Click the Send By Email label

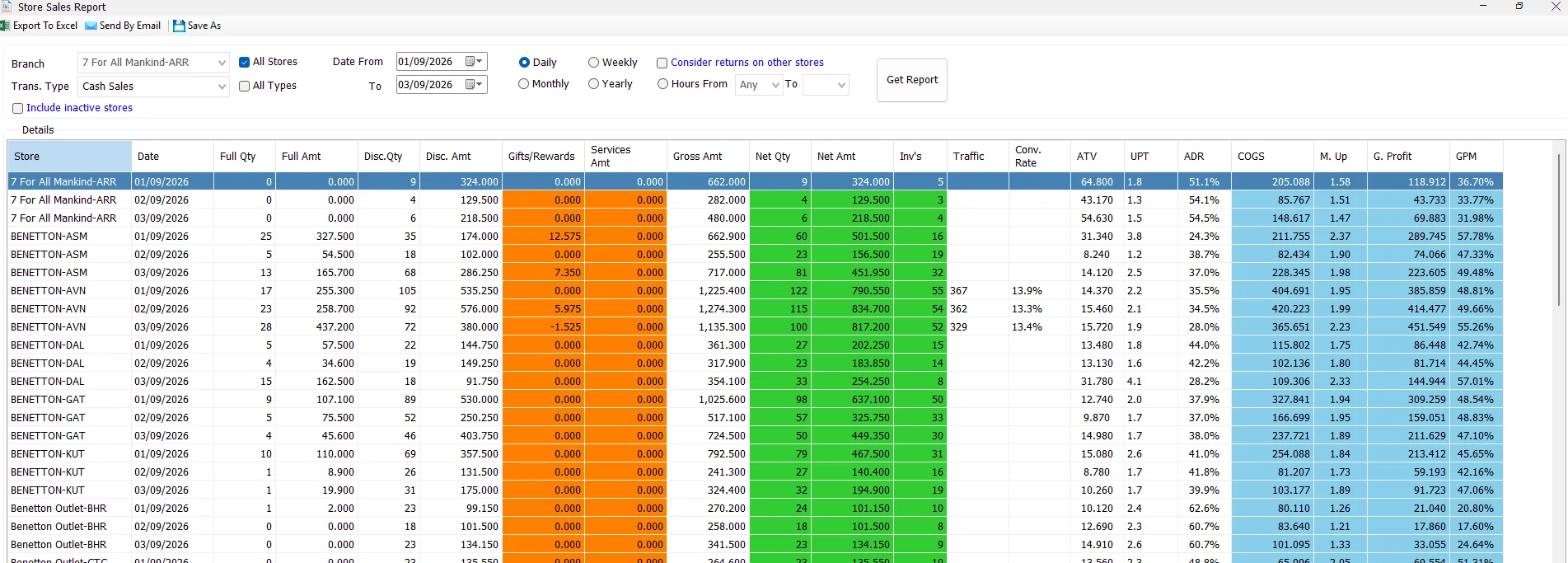click(x=130, y=26)
